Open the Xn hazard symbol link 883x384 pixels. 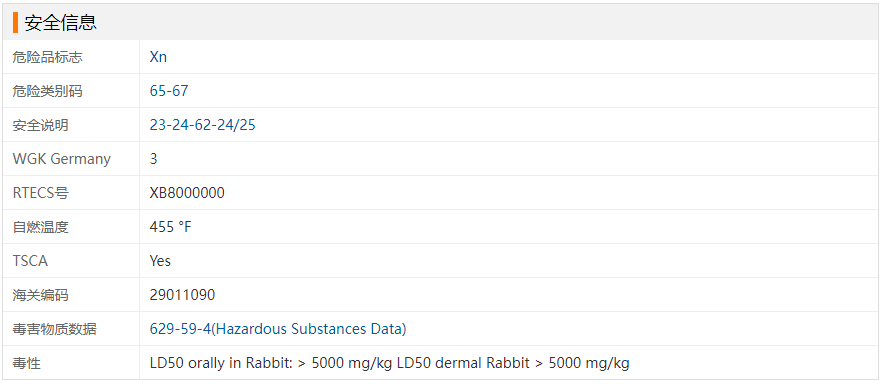pyautogui.click(x=158, y=57)
